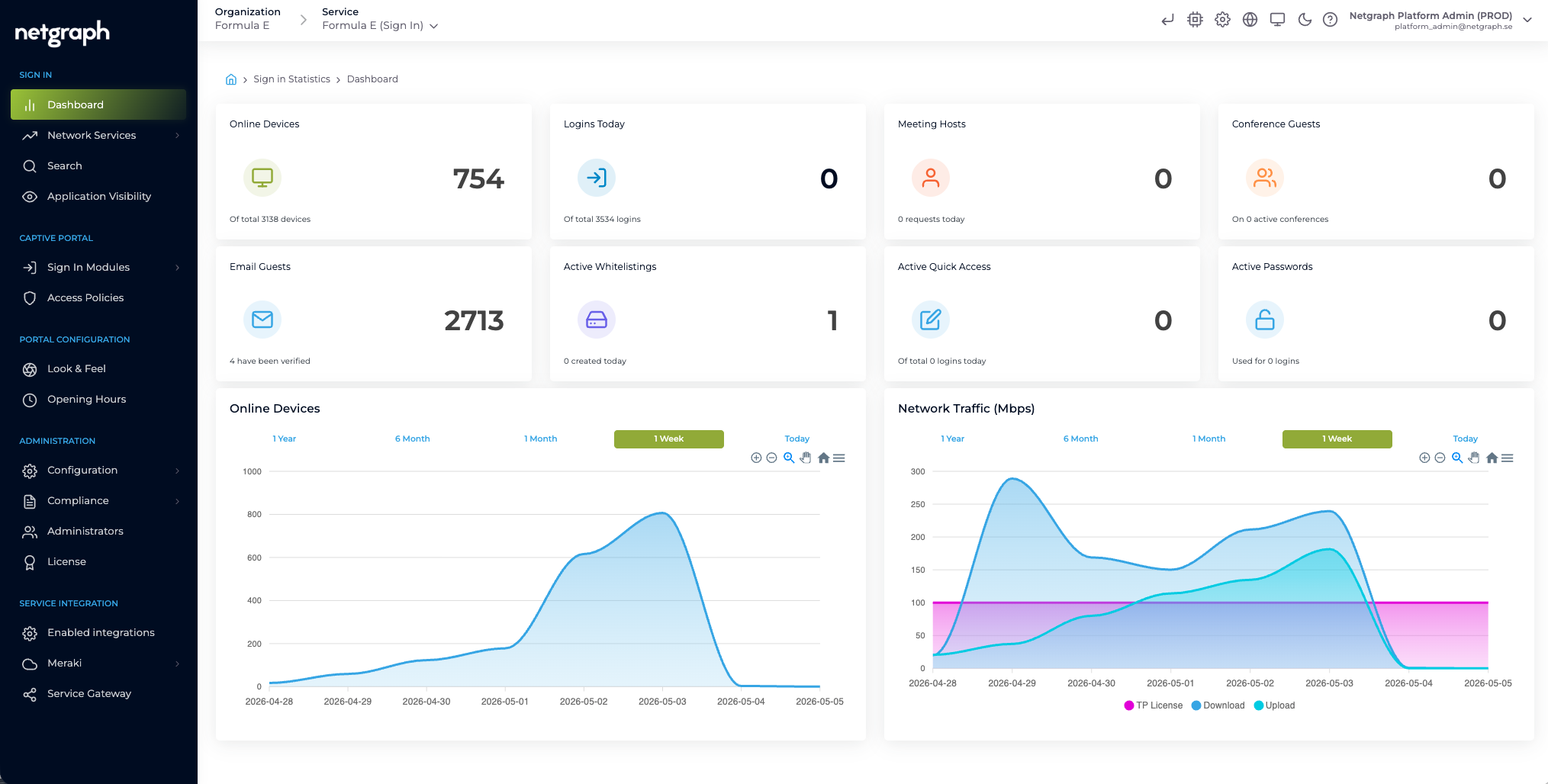The image size is (1548, 784).
Task: Click the Opening Hours clock icon
Action: [x=30, y=400]
